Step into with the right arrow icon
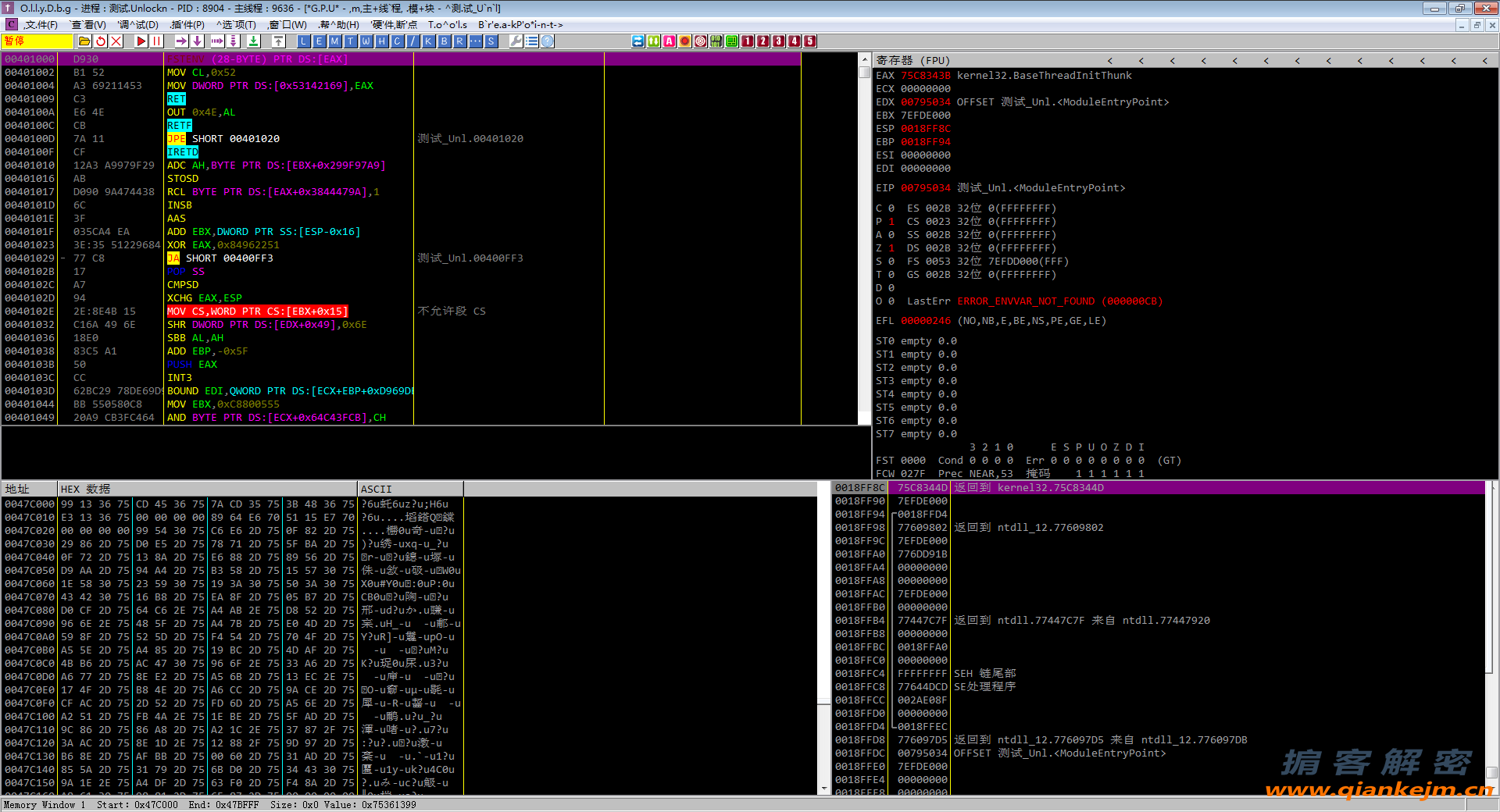1500x812 pixels. [181, 41]
